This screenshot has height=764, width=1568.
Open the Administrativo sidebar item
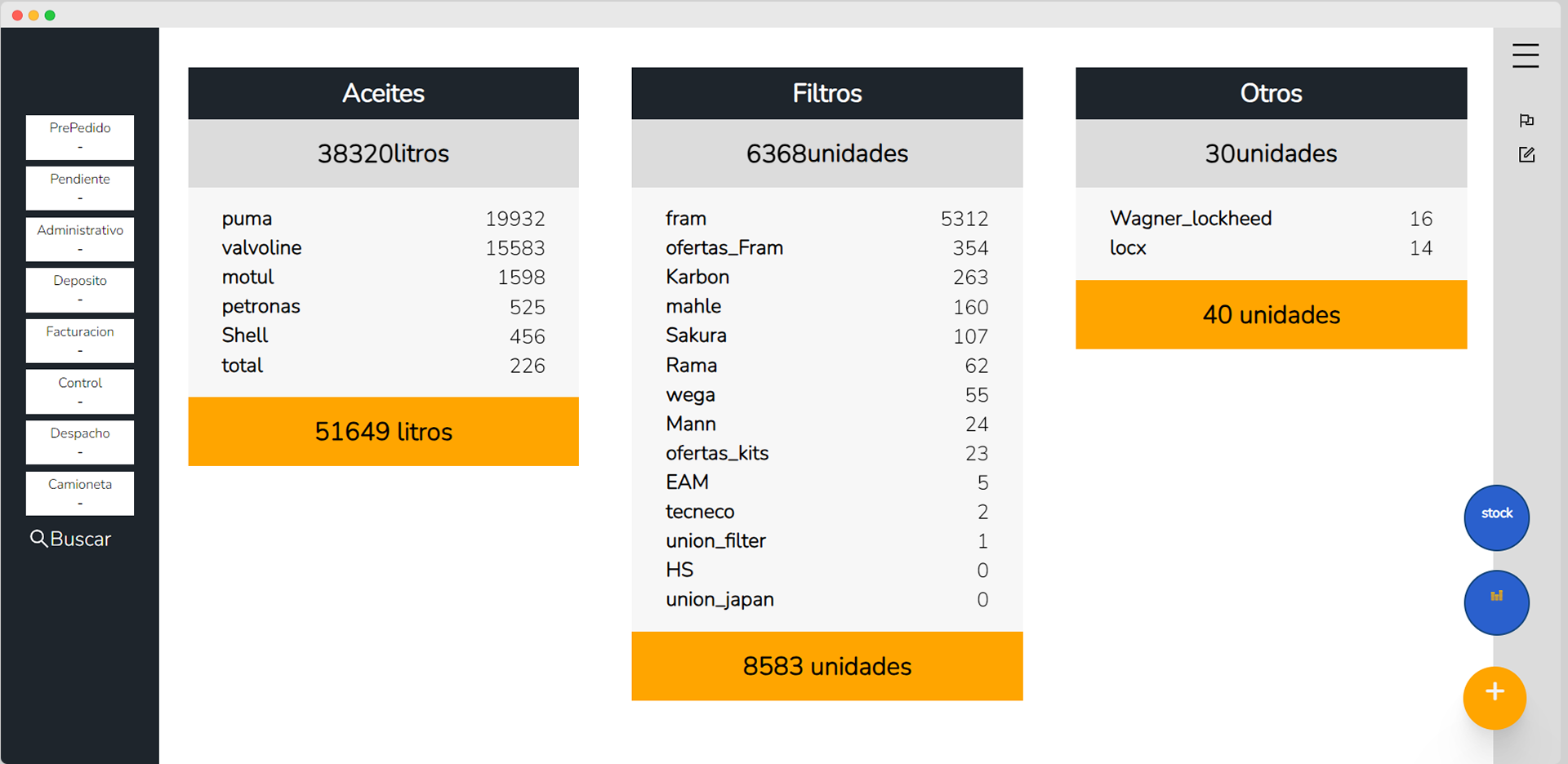[x=80, y=239]
